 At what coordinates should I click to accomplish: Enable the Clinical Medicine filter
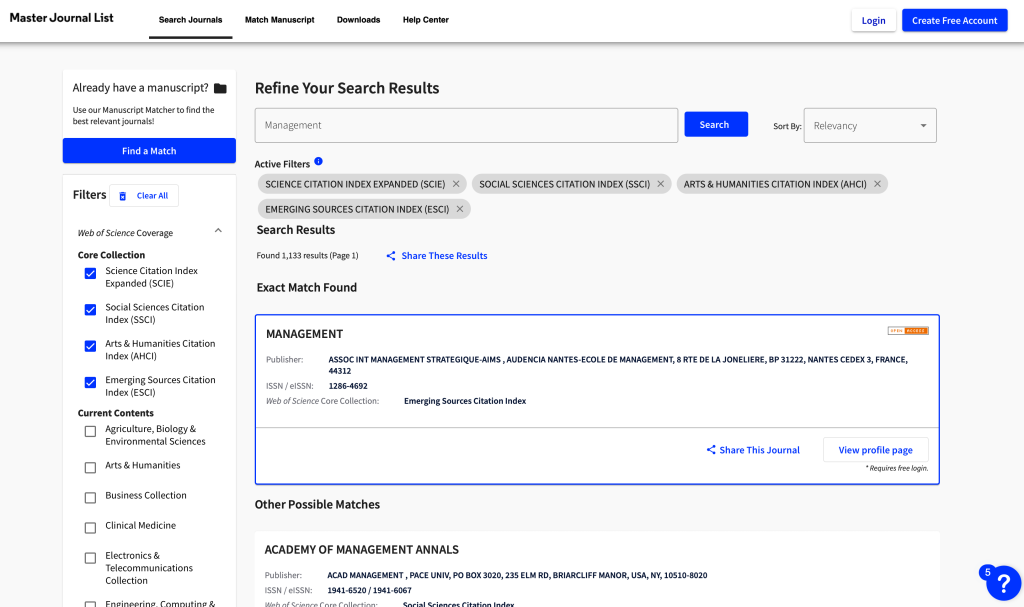click(90, 528)
